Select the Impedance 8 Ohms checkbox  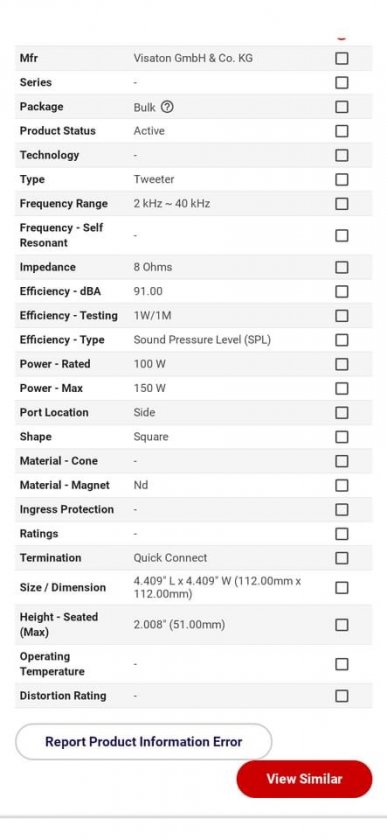click(341, 267)
